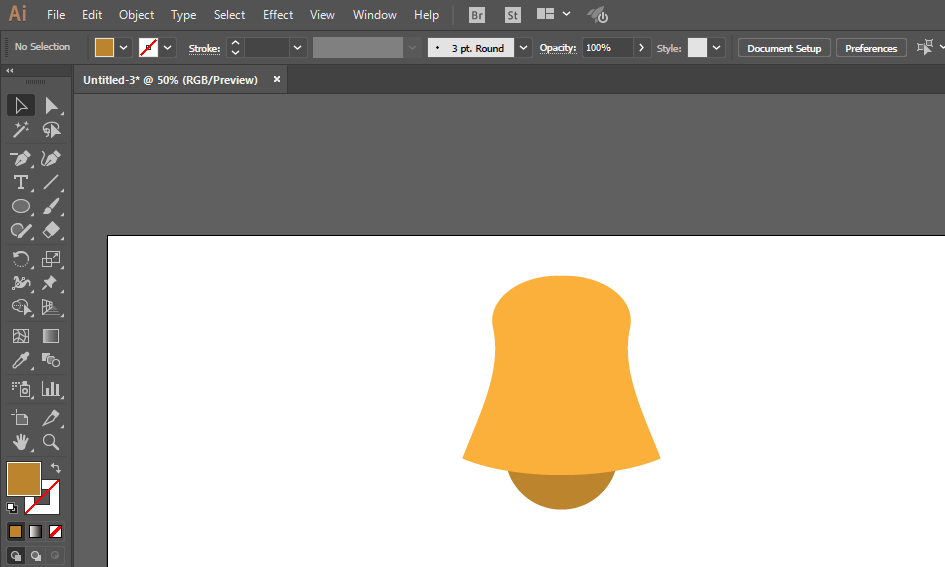Viewport: 945px width, 567px height.
Task: Open the fill color dropdown arrow
Action: click(x=124, y=48)
